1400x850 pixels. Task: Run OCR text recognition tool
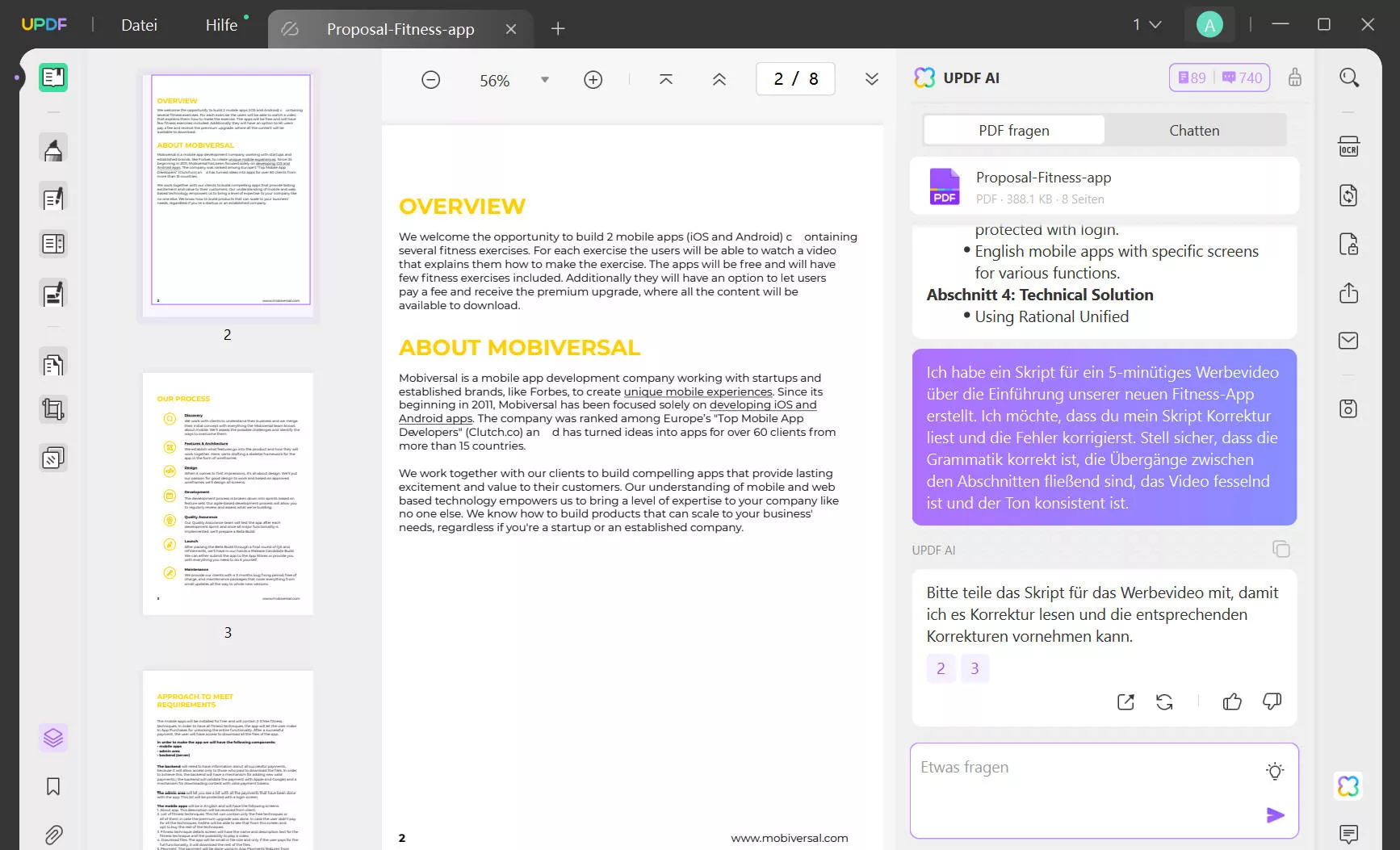tap(1349, 147)
